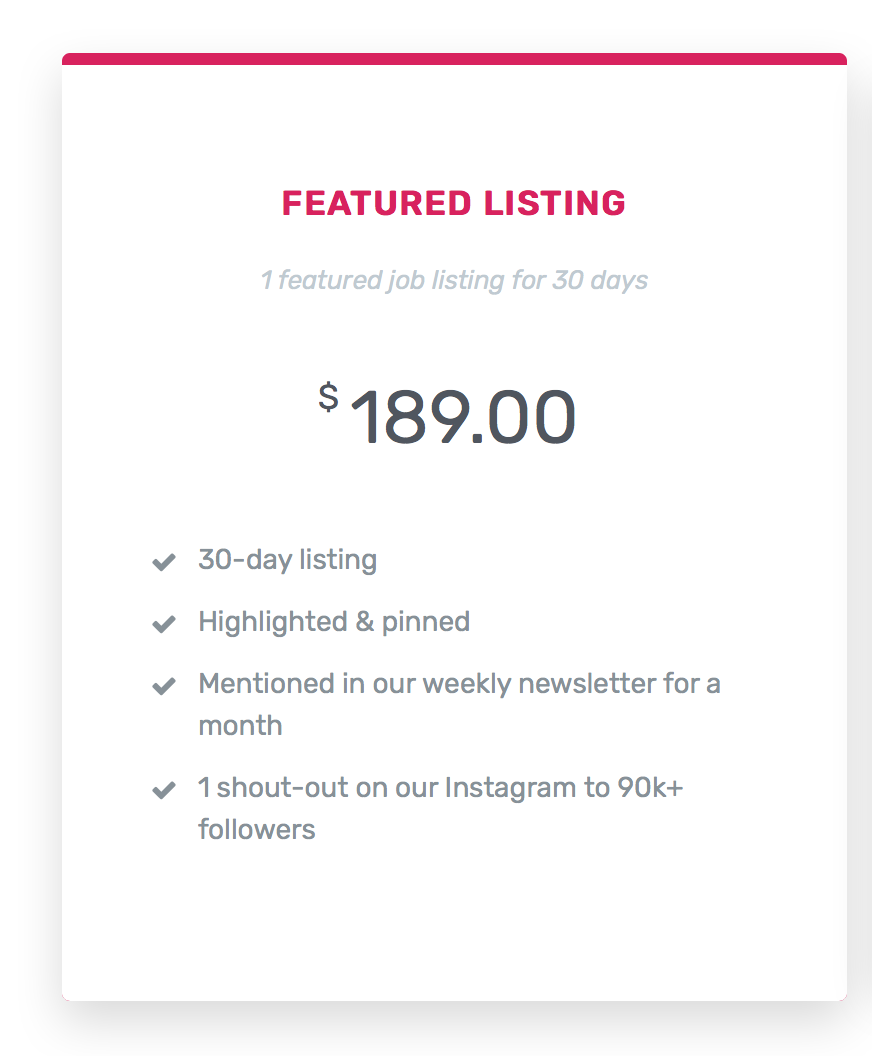The height and width of the screenshot is (1056, 872).
Task: Click the checkmark beside Highlighted & pinned
Action: (x=164, y=624)
